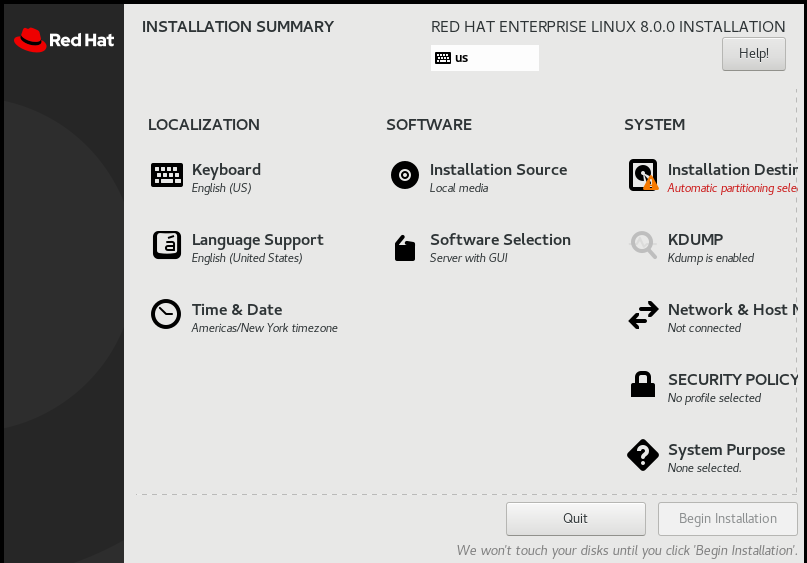Click 'Local media' status text
807x563 pixels.
pyautogui.click(x=459, y=188)
